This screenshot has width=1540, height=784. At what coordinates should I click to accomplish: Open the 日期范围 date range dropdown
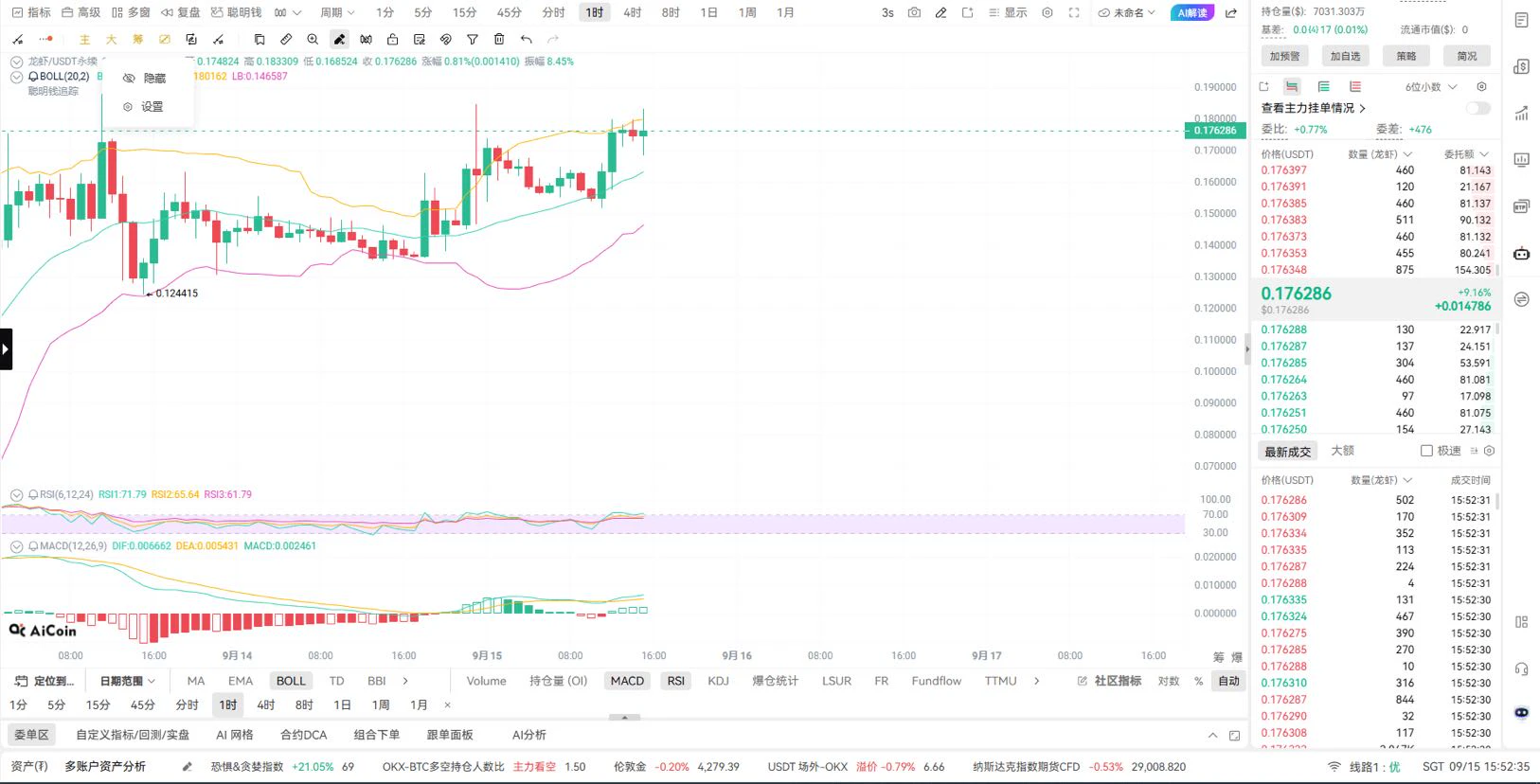click(x=128, y=681)
